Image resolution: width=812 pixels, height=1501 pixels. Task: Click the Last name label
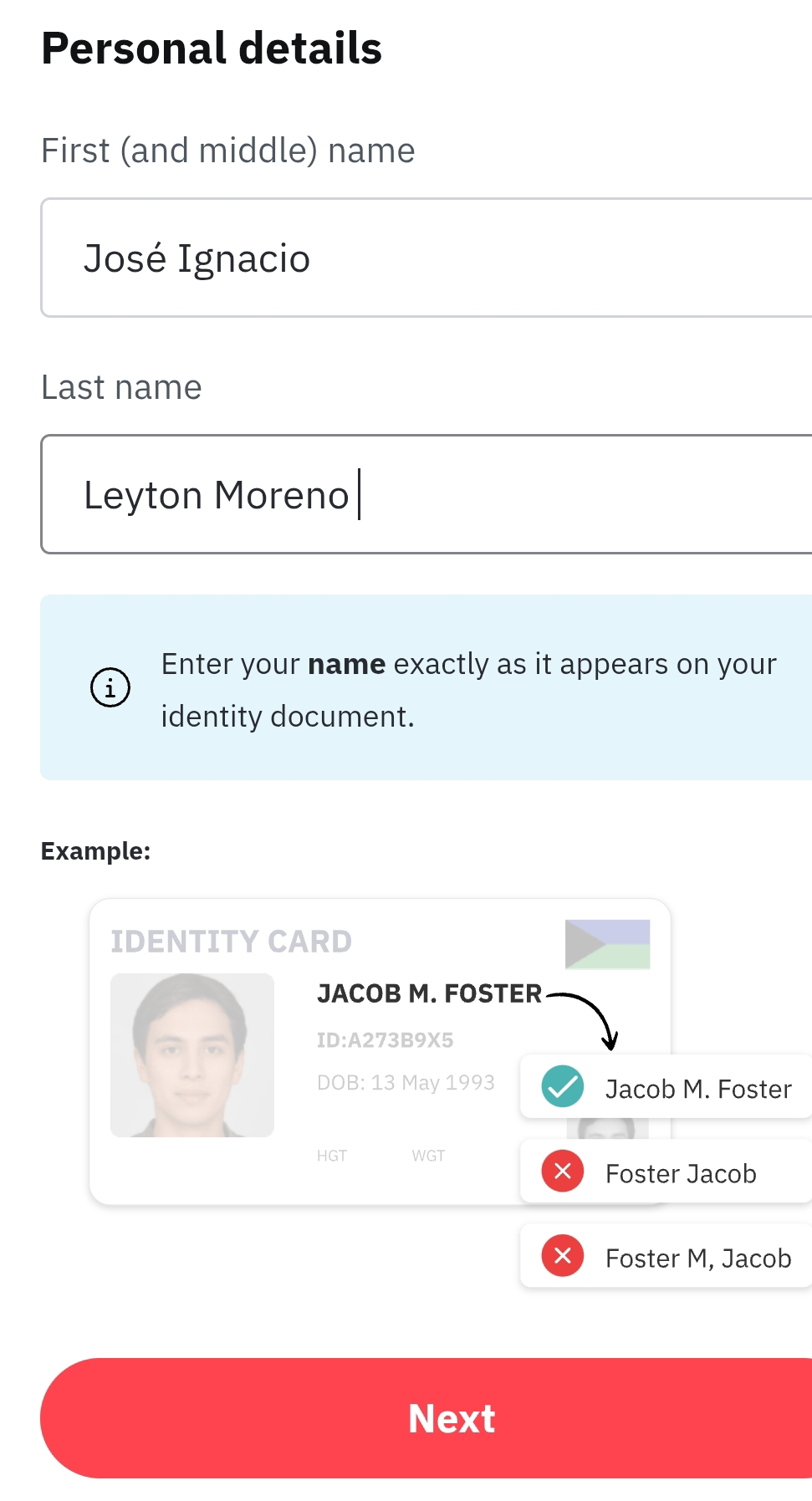click(122, 387)
